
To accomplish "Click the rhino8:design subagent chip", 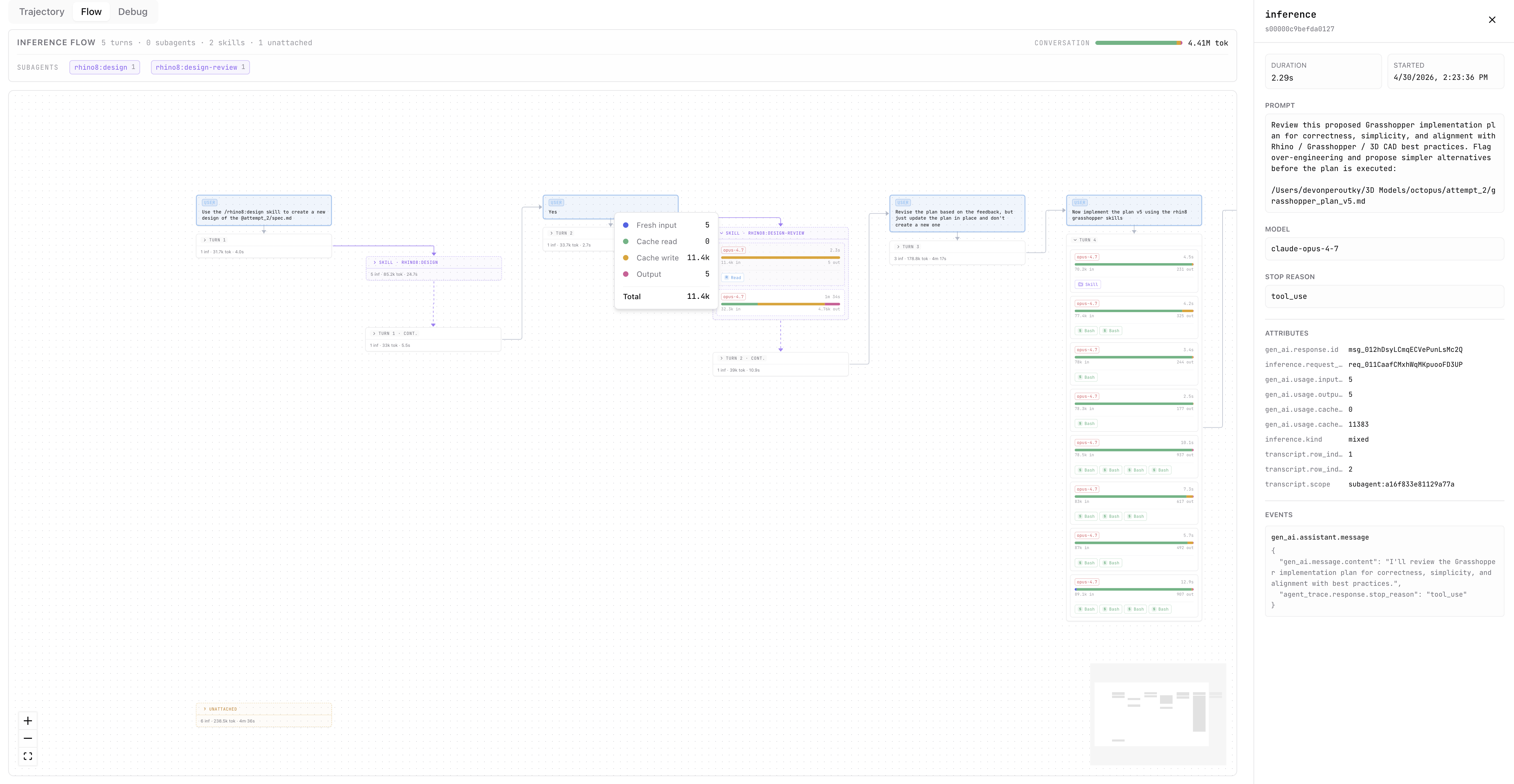I will pos(105,68).
